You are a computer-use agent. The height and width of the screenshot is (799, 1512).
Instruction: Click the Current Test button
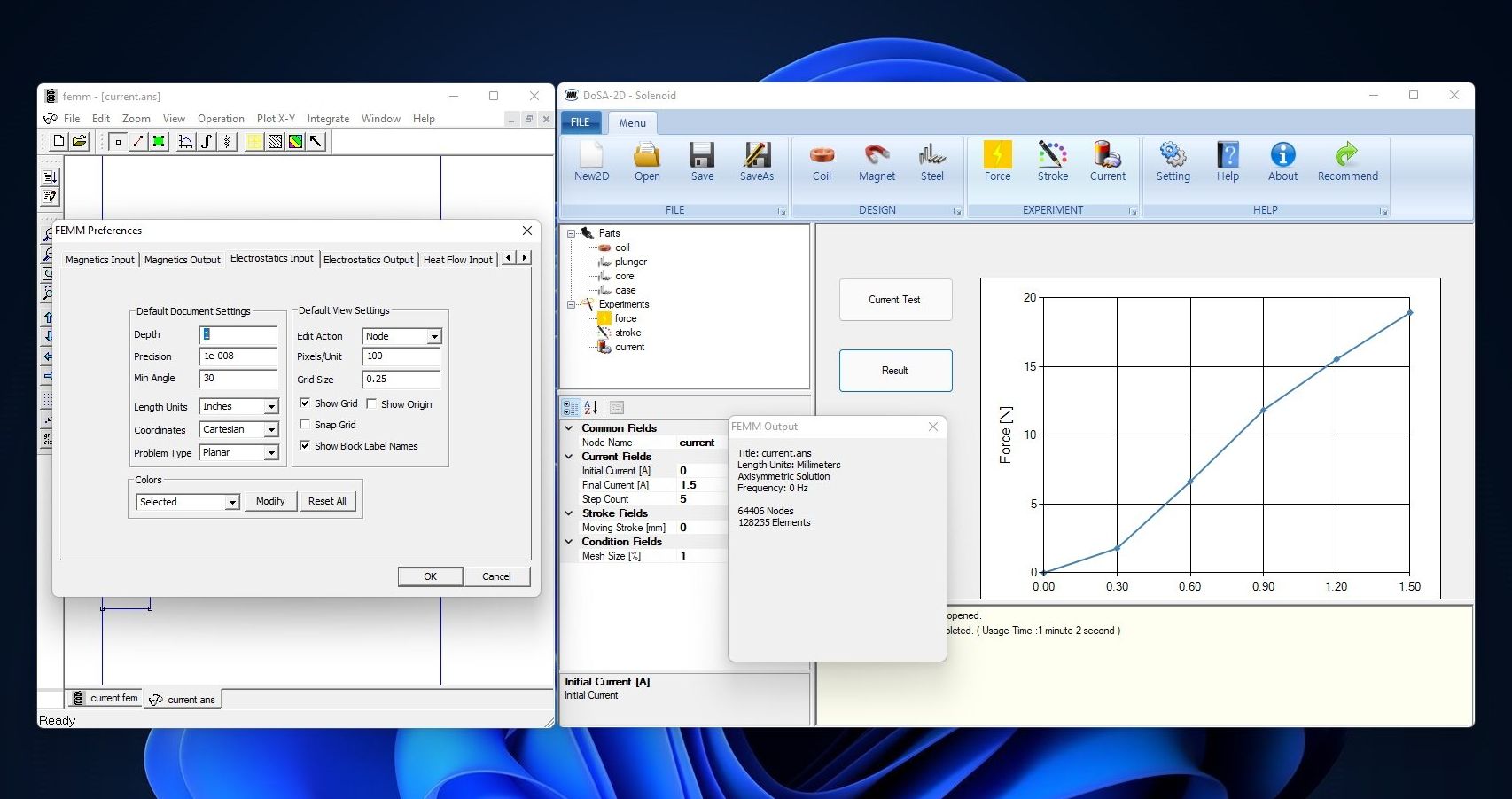point(895,300)
